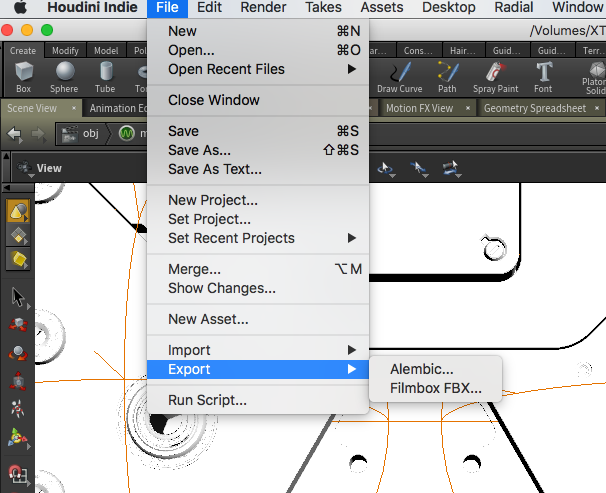Choose the Tube shelf tool
This screenshot has width=606, height=493.
pyautogui.click(x=105, y=77)
